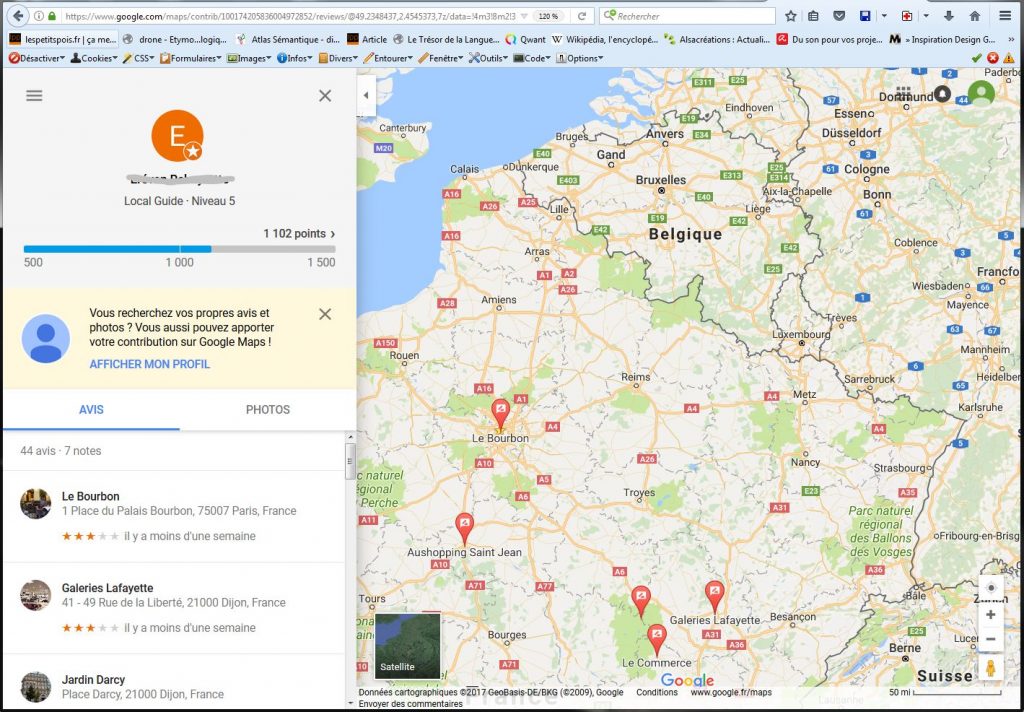This screenshot has width=1024, height=712.
Task: Close the Local Guide profile panel
Action: (324, 96)
